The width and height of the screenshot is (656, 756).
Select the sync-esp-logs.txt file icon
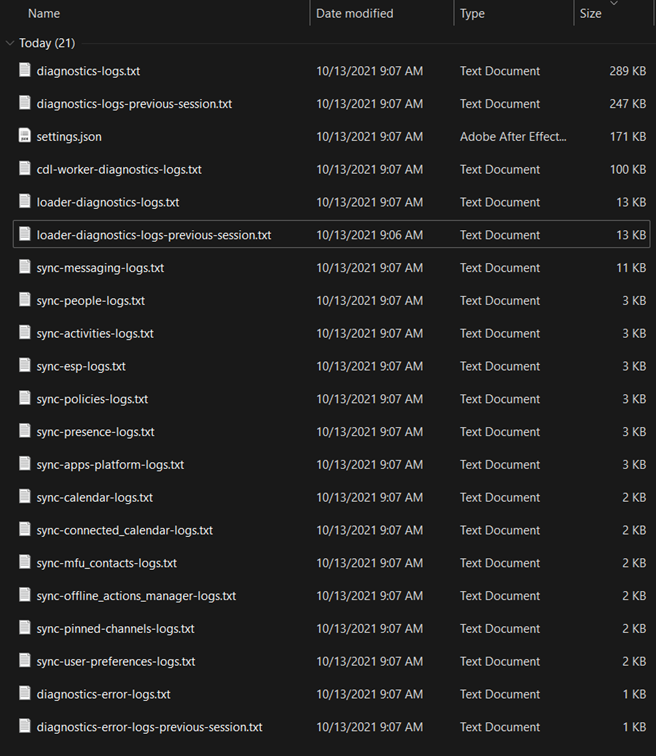coord(25,365)
